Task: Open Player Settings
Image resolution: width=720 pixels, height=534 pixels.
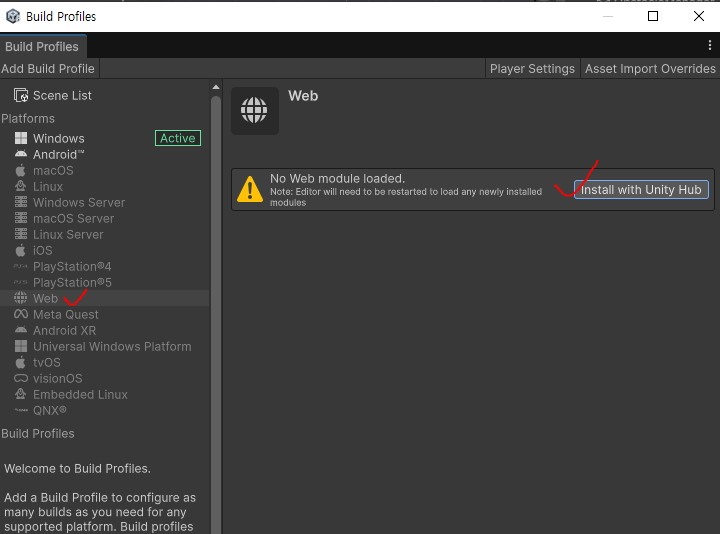Action: [532, 68]
